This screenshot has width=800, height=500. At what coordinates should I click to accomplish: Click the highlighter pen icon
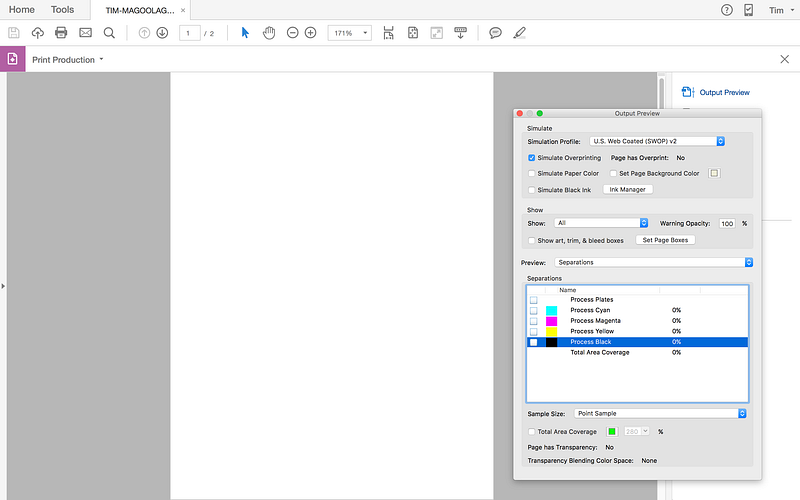point(519,33)
